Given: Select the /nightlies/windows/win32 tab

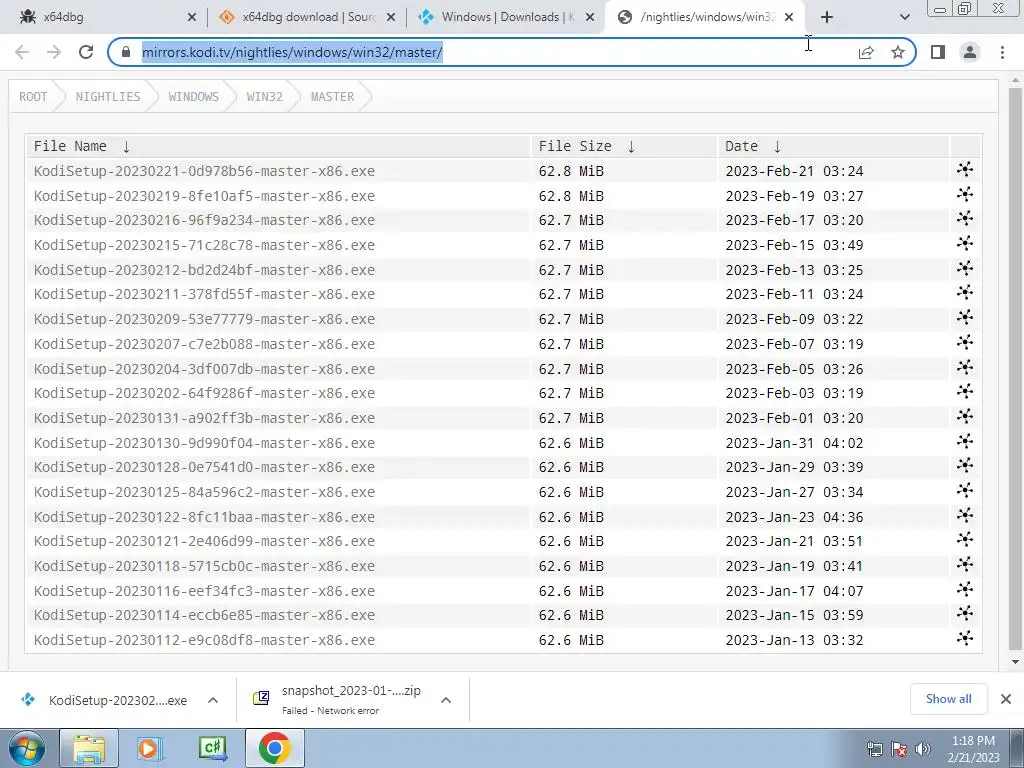Looking at the screenshot, I should pyautogui.click(x=705, y=18).
